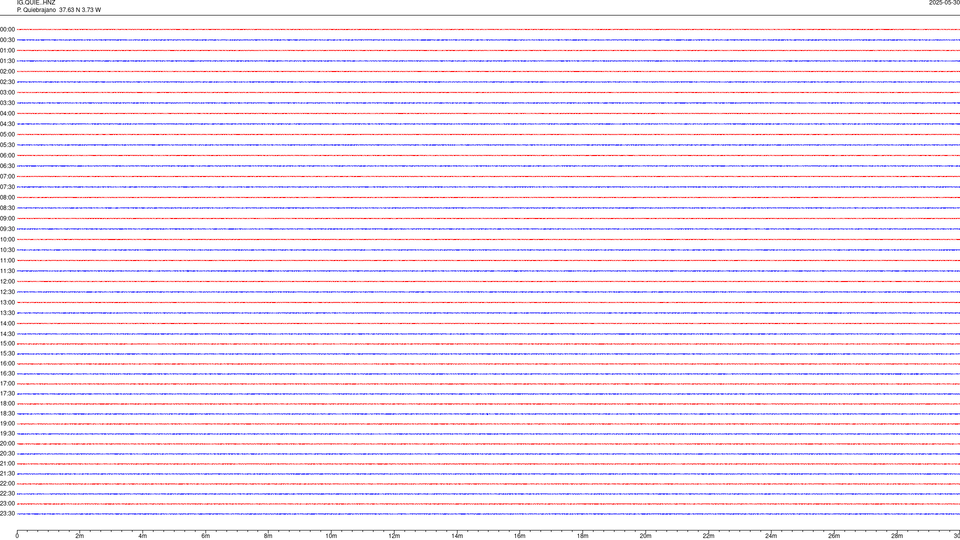The width and height of the screenshot is (960, 540).
Task: Select the 17:30 time row label
Action: point(7,394)
